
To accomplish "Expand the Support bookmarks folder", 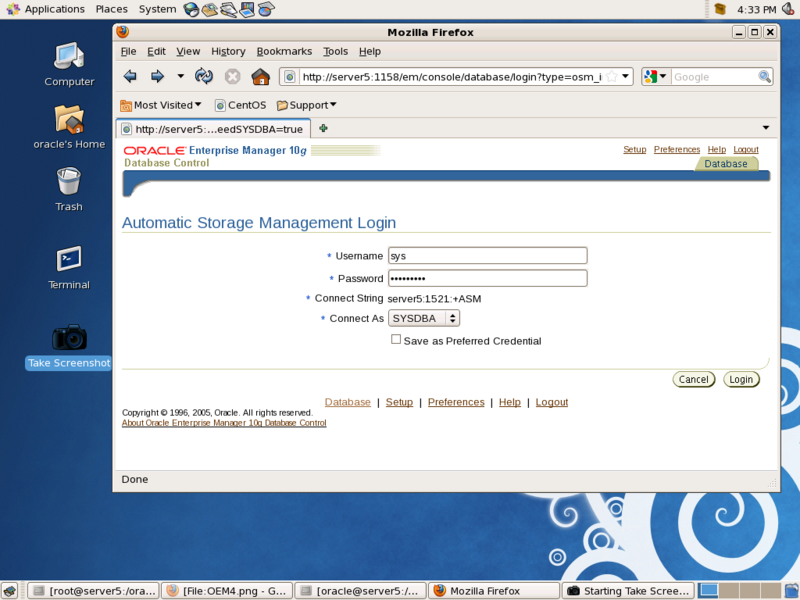I will click(x=306, y=105).
